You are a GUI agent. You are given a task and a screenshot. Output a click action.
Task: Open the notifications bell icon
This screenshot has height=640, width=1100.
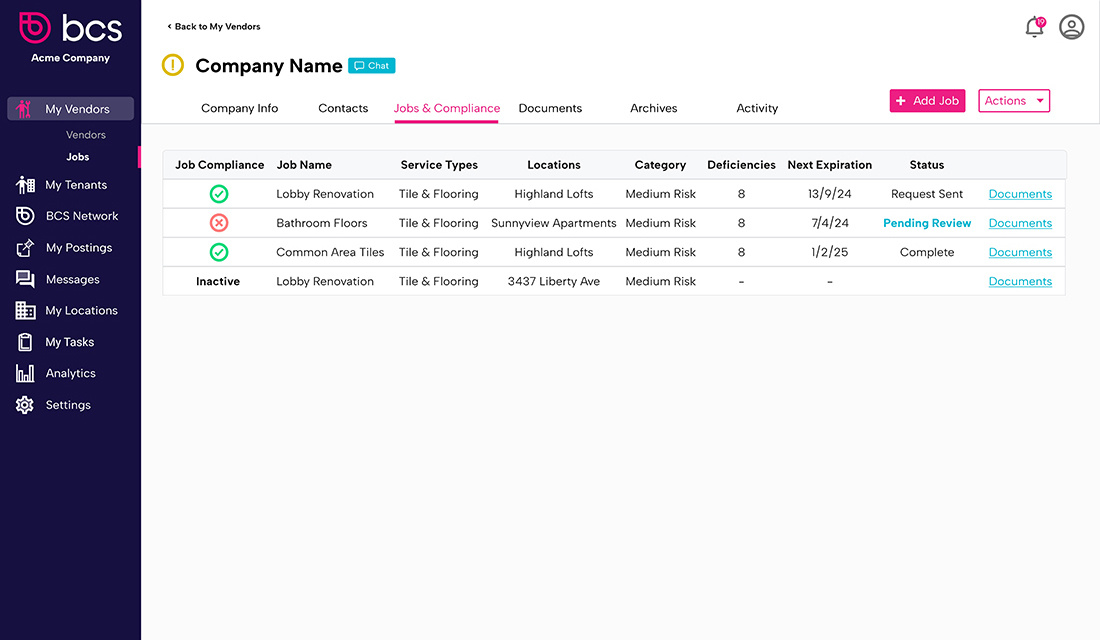[1035, 28]
